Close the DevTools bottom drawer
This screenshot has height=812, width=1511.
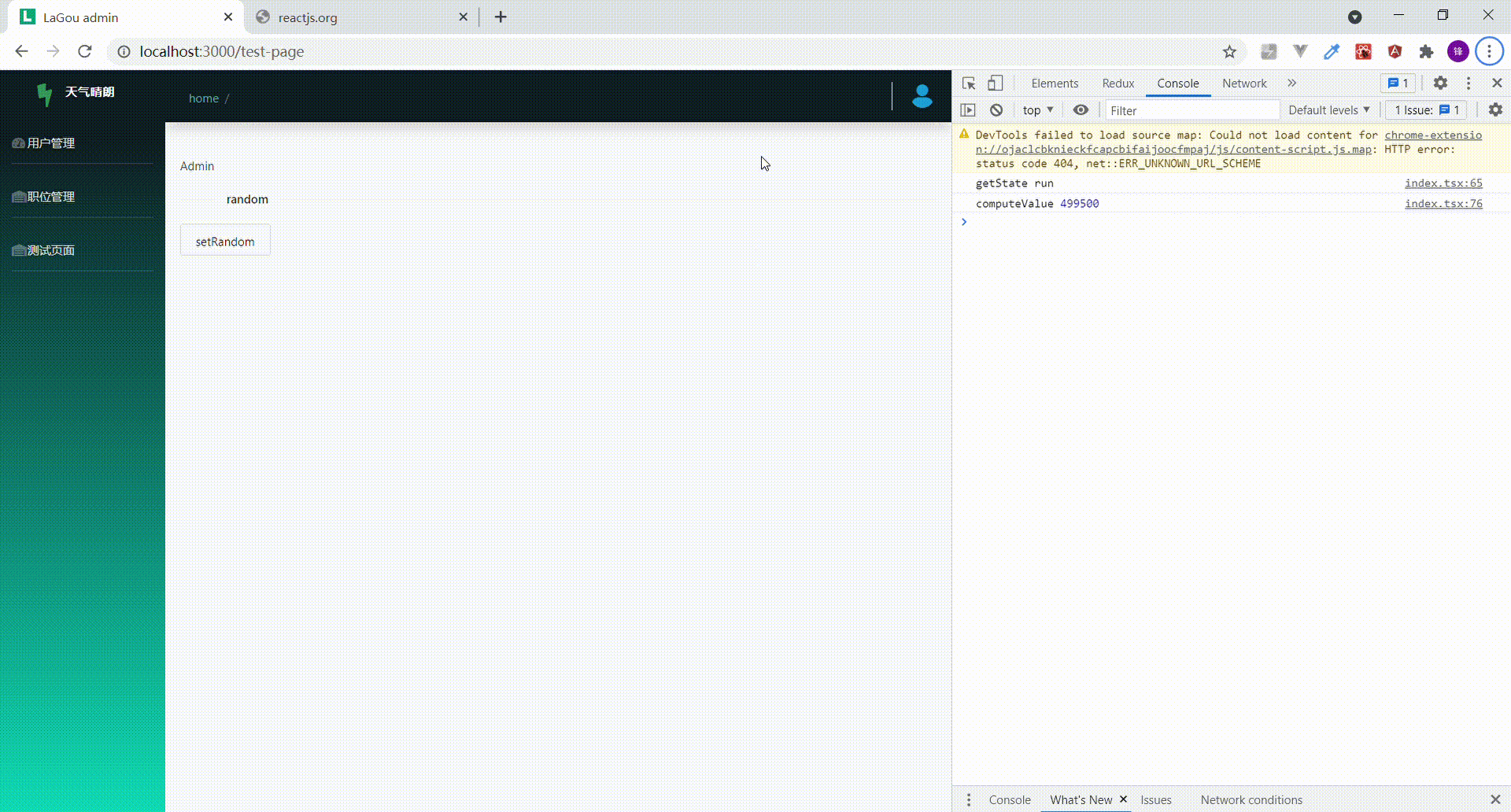click(1495, 799)
